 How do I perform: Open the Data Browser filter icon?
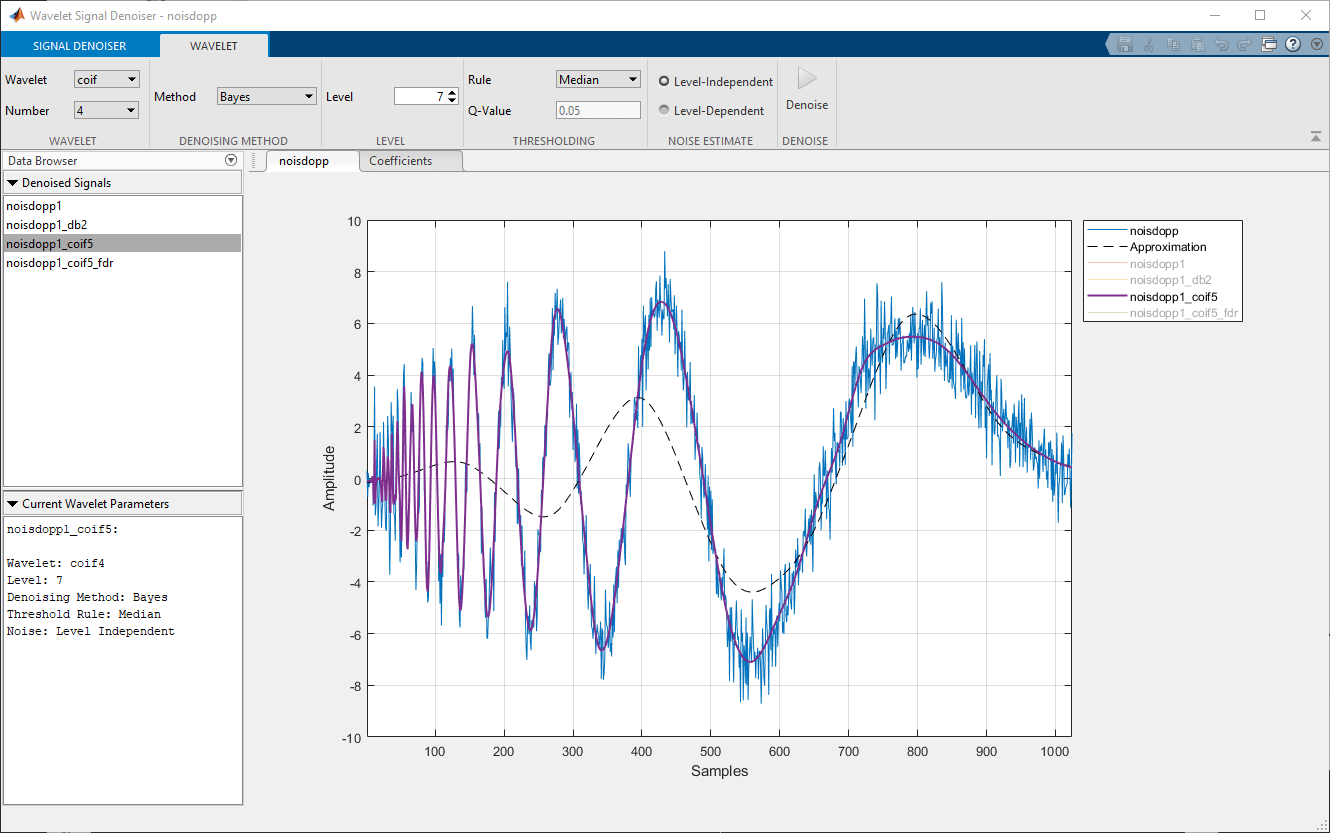[231, 160]
